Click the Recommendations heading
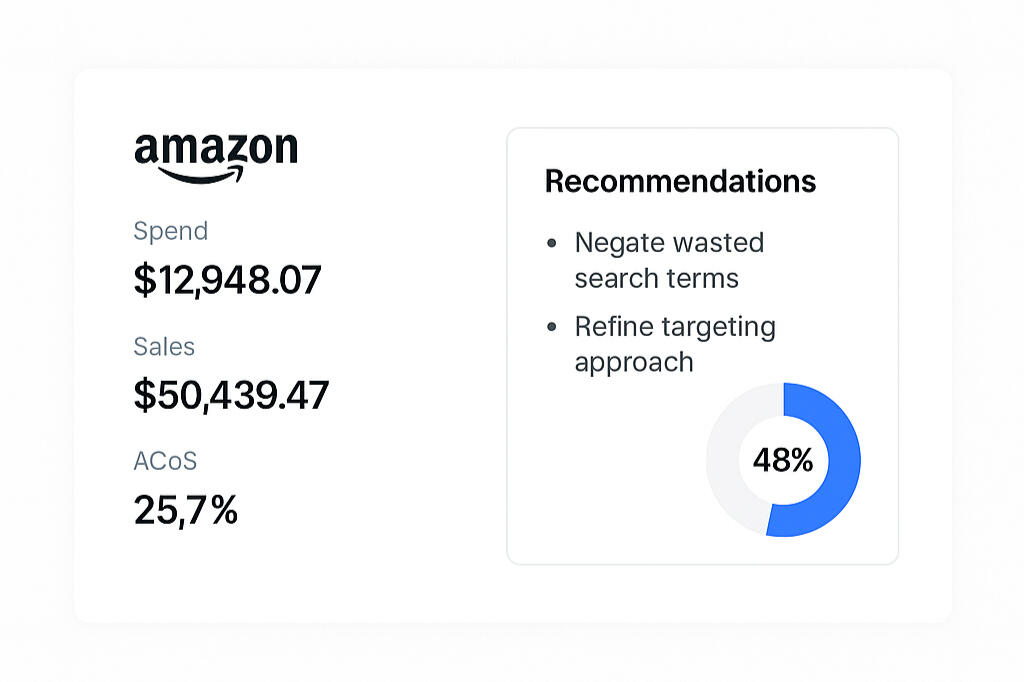This screenshot has width=1024, height=682. pos(680,181)
